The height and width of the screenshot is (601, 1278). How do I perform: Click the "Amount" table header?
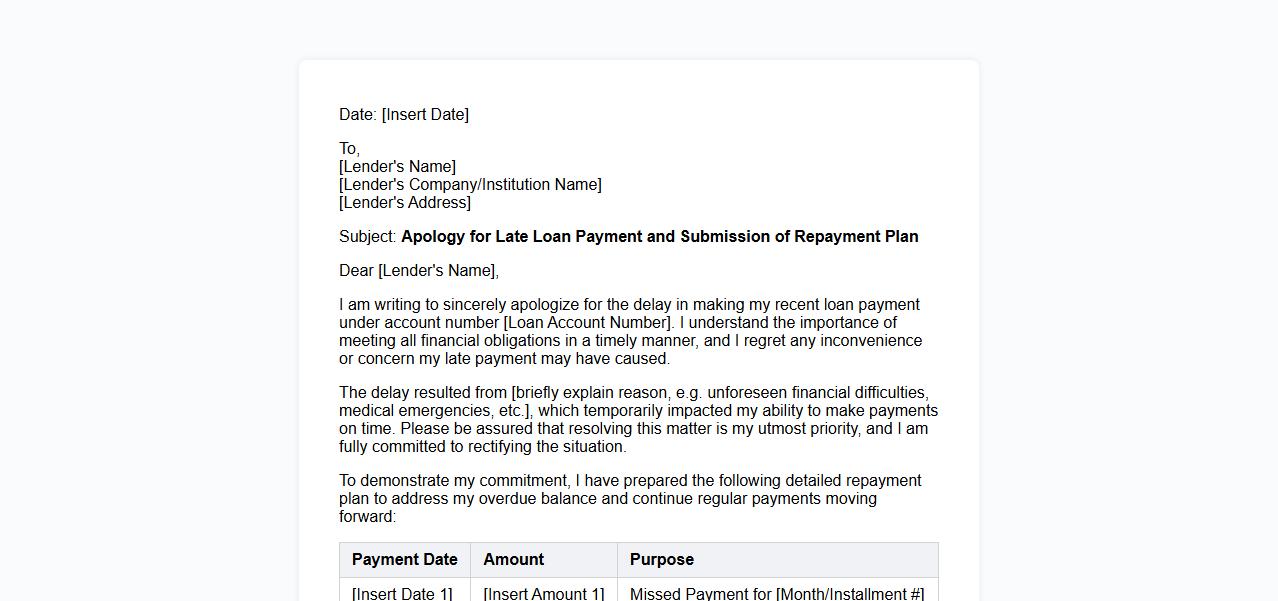[513, 560]
